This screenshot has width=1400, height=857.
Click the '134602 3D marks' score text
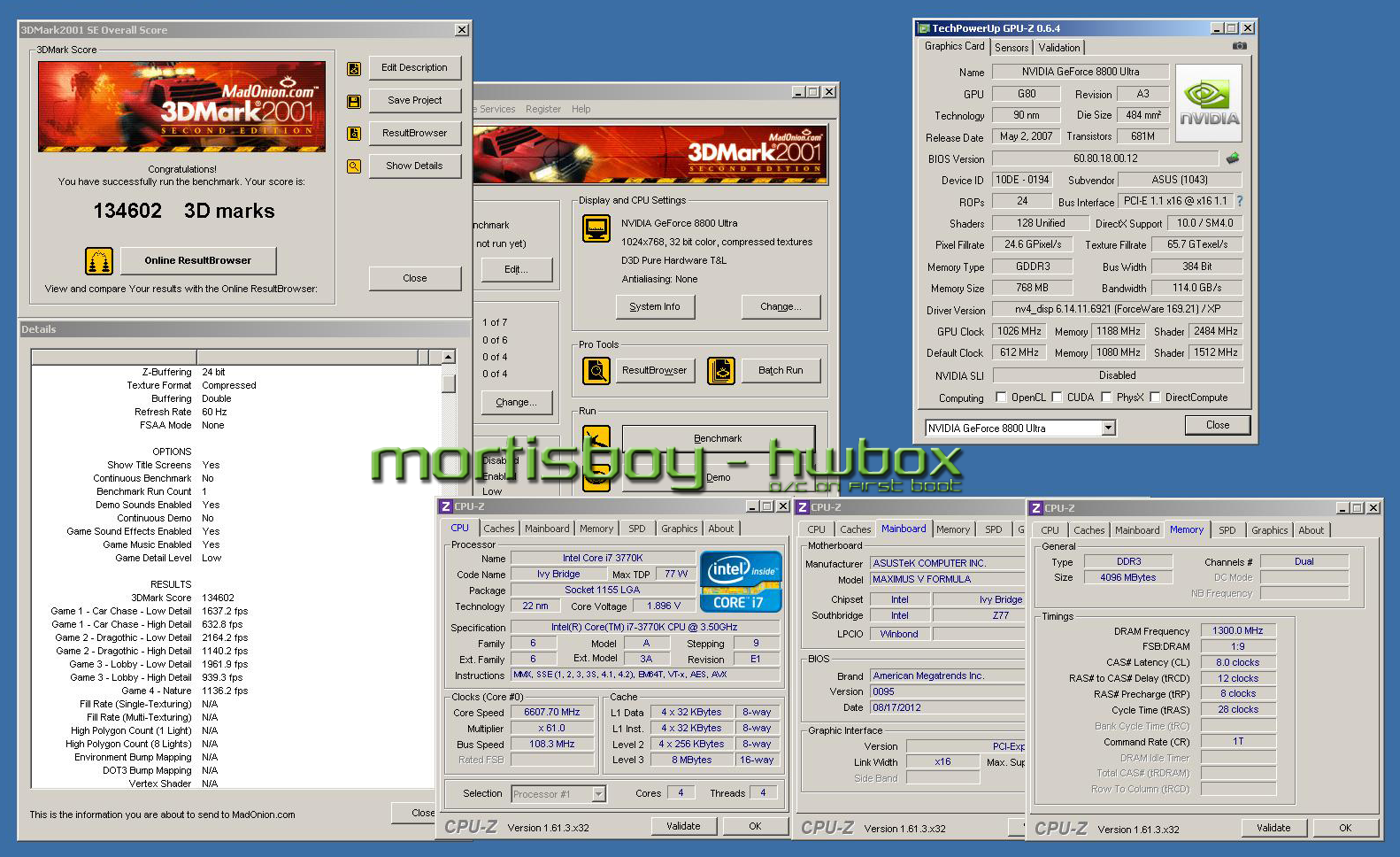coord(184,211)
